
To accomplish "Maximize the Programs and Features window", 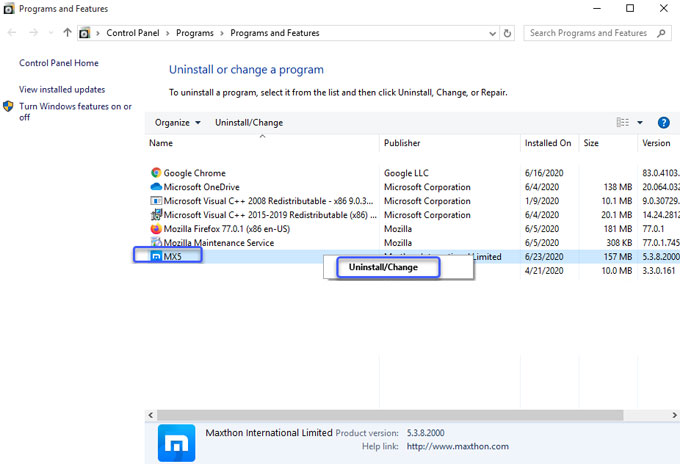I will [630, 8].
